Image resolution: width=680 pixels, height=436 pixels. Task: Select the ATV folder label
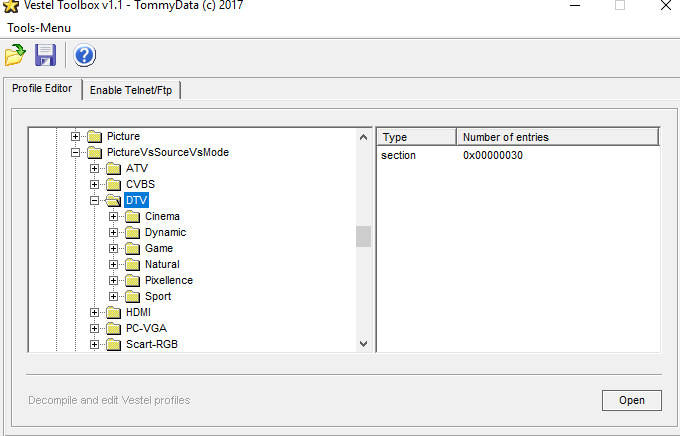(x=137, y=168)
